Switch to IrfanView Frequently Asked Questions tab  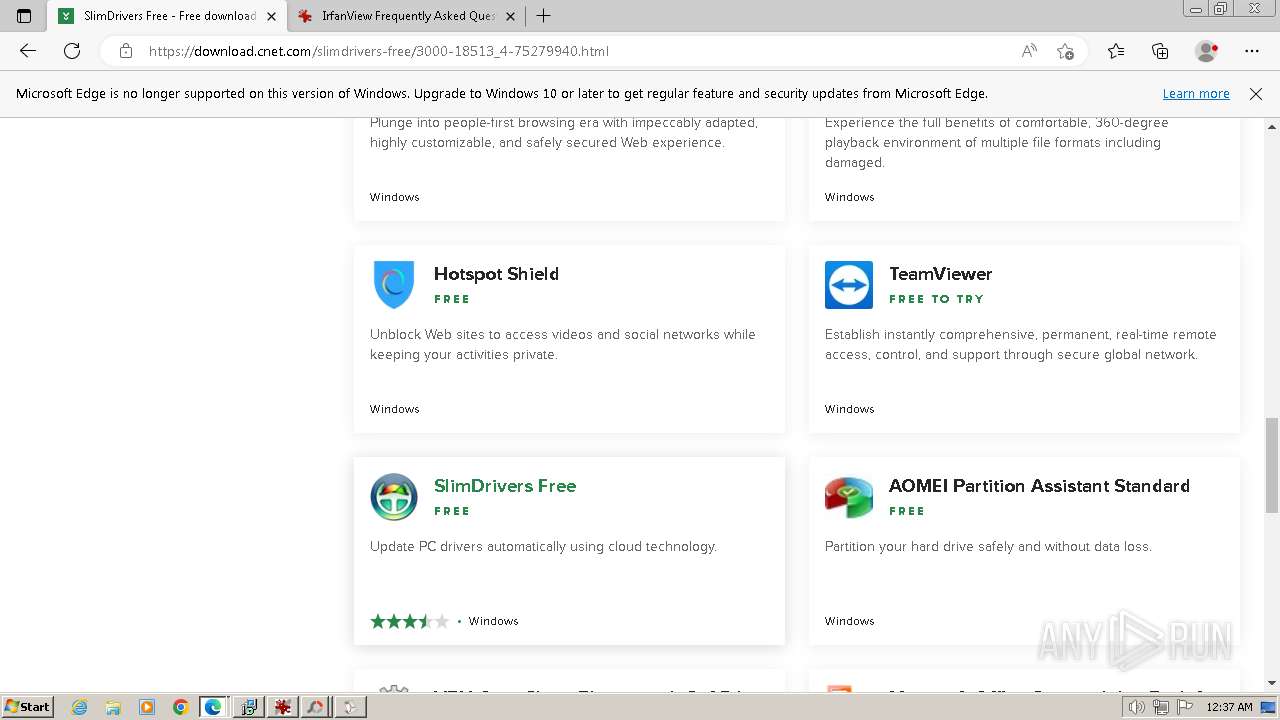click(408, 16)
